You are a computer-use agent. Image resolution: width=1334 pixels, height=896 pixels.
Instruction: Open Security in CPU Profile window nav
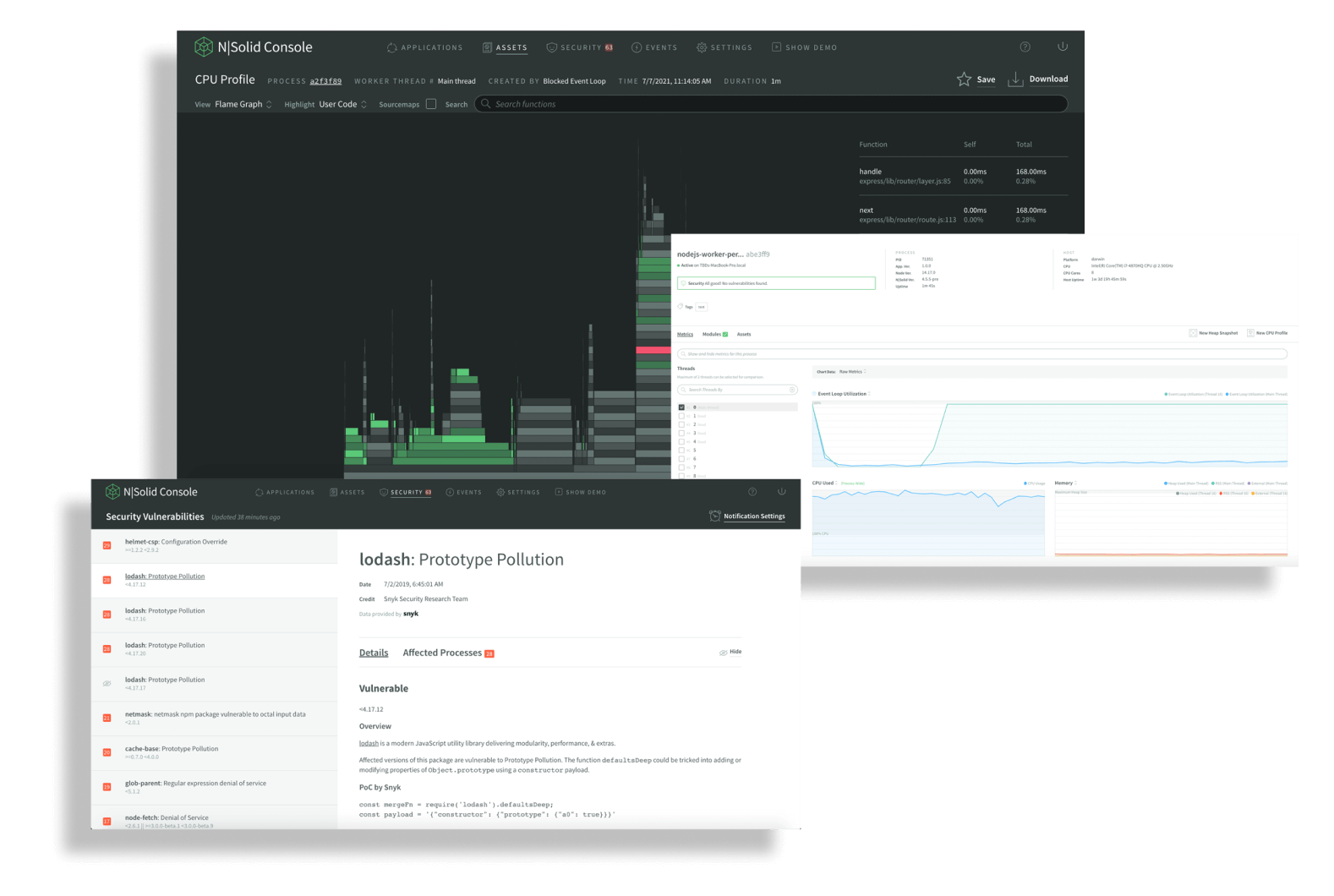[x=580, y=47]
